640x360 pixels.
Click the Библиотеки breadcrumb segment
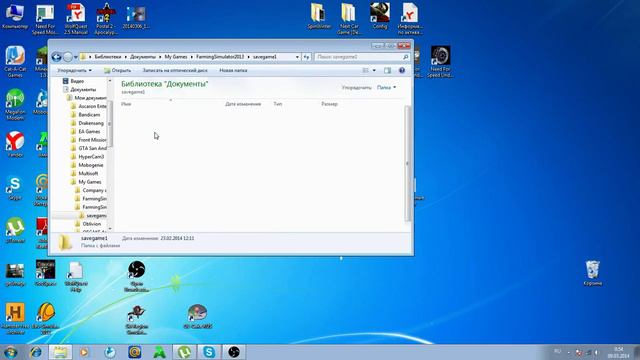(108, 57)
